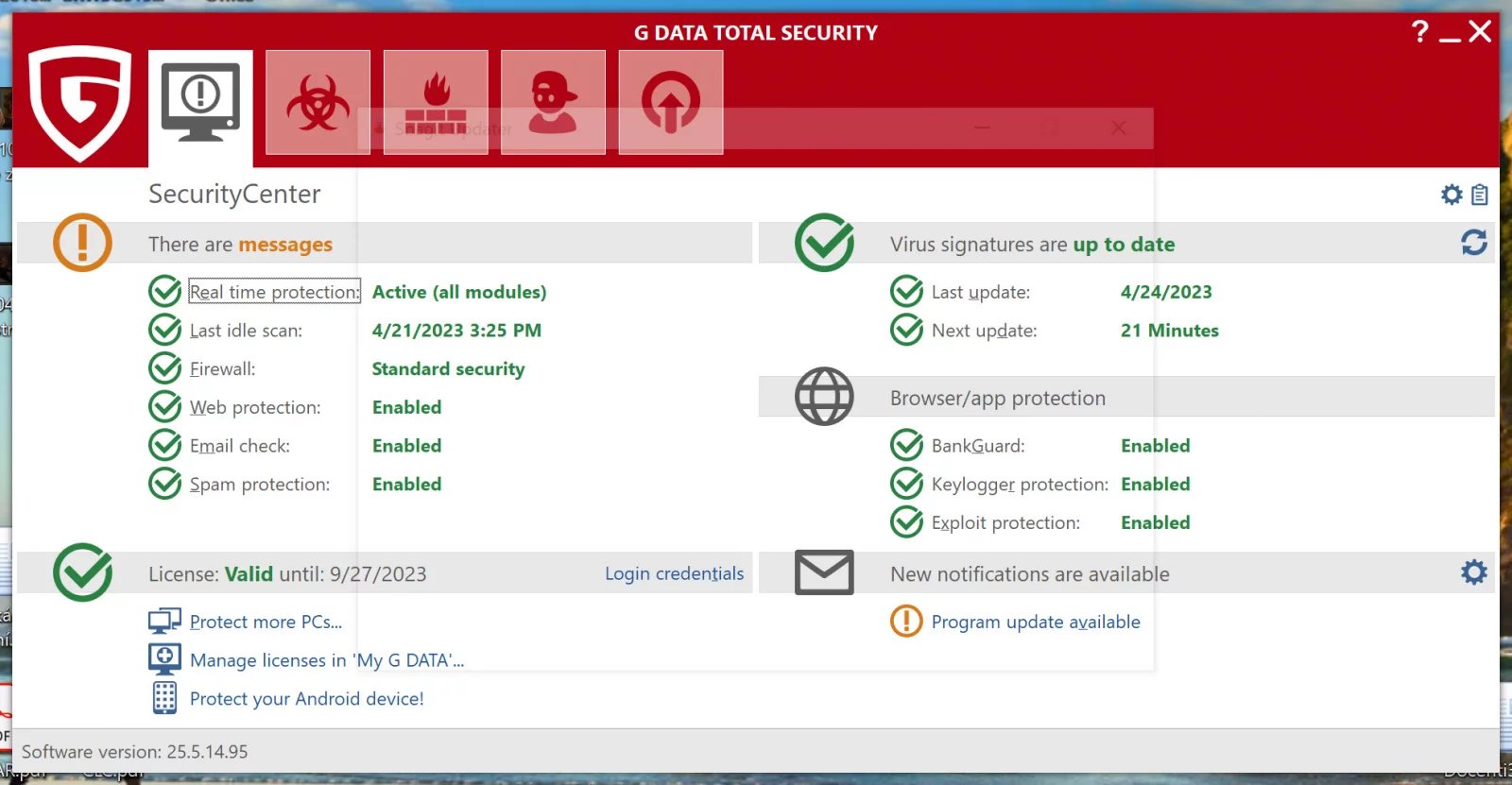The width and height of the screenshot is (1512, 785).
Task: Open notification settings gear icon
Action: click(x=1474, y=572)
